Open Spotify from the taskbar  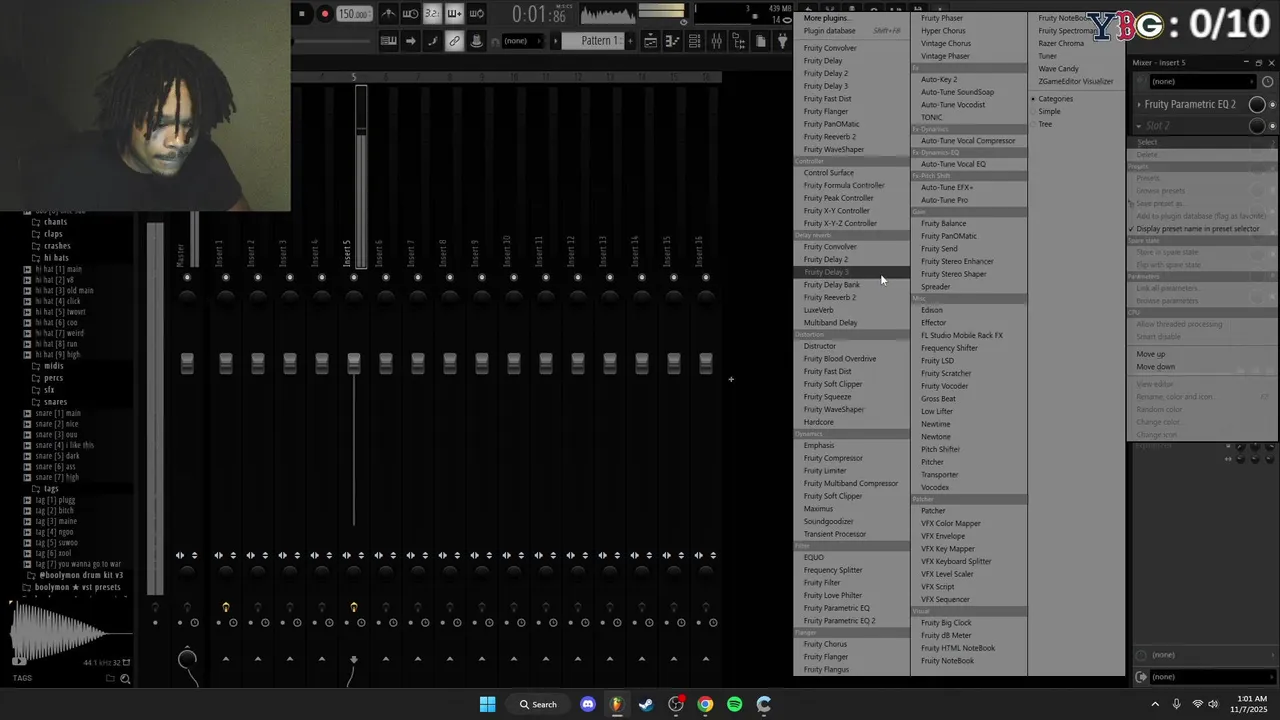[734, 704]
